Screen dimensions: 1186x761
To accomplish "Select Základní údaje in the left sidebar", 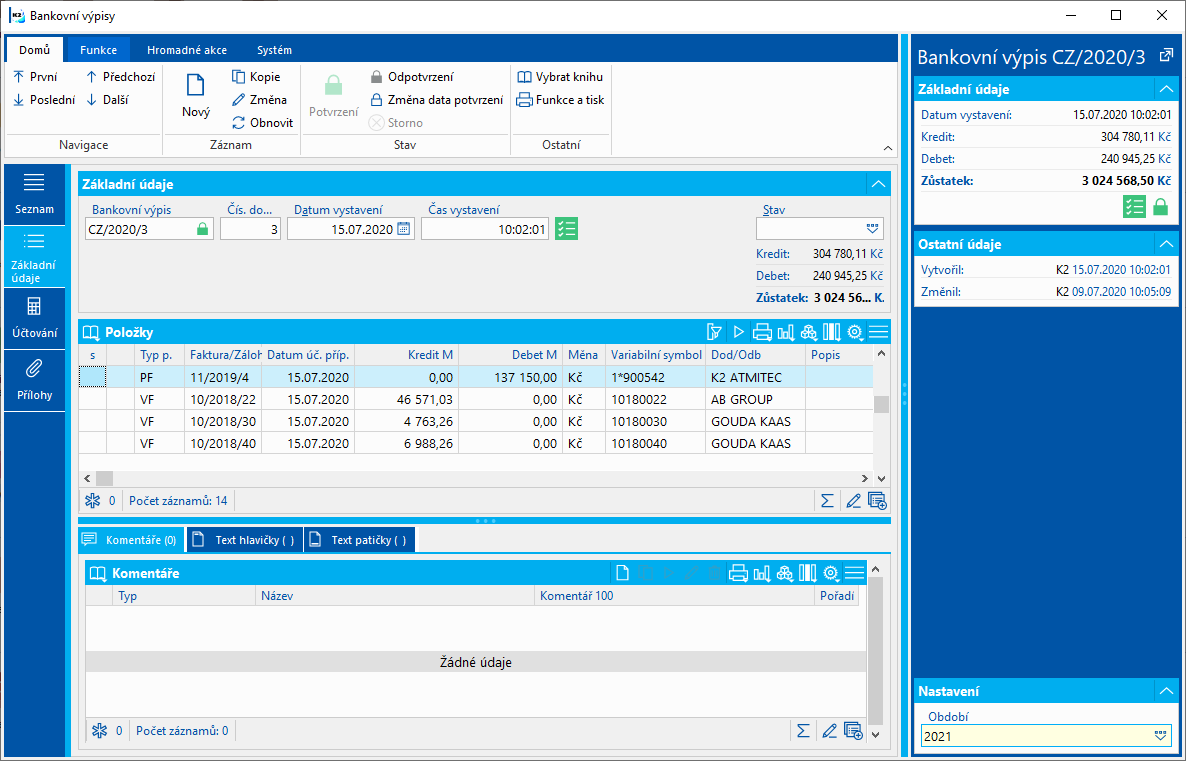I will pyautogui.click(x=34, y=256).
